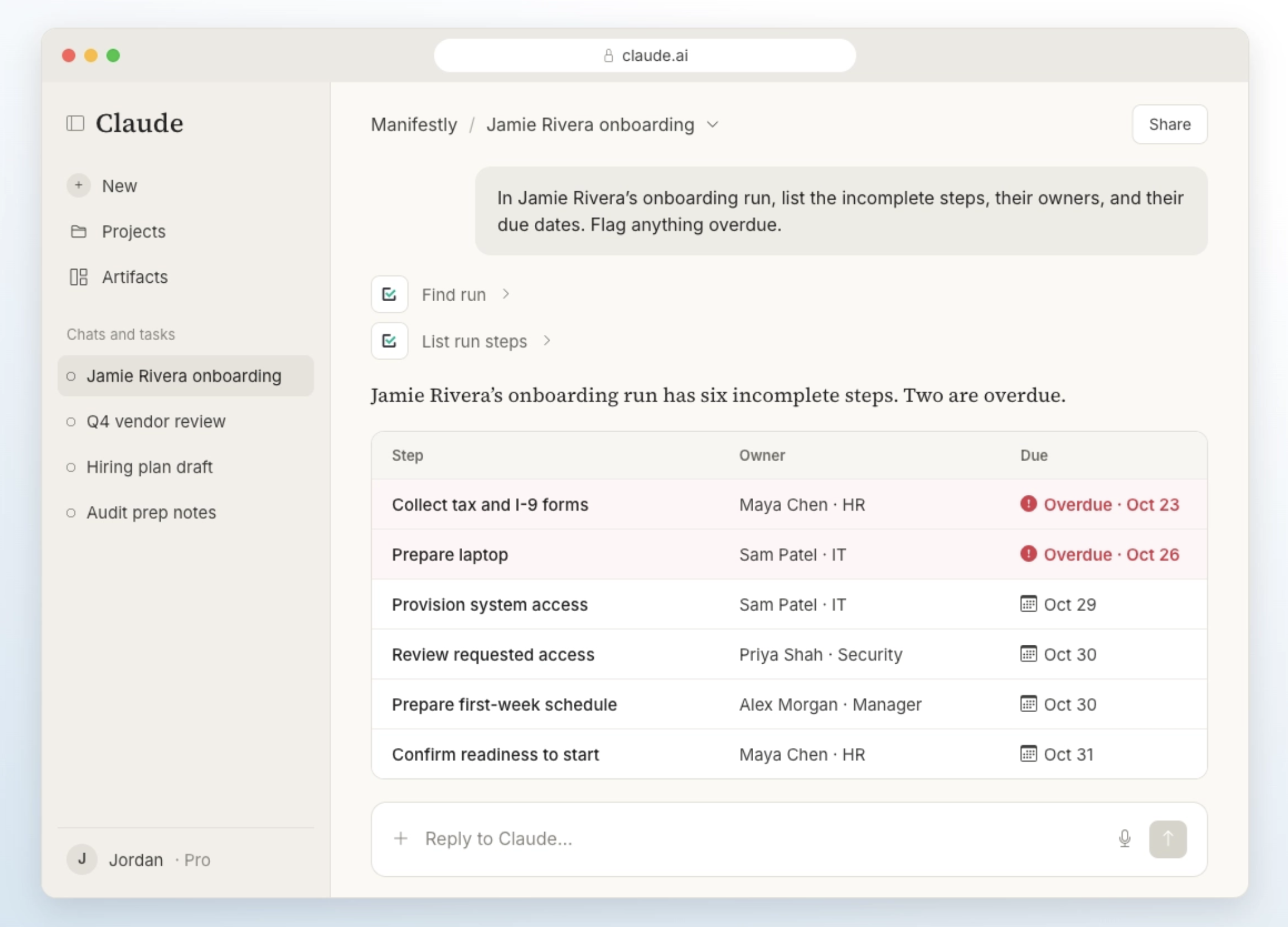This screenshot has width=1288, height=927.
Task: Click the claude.ai address bar
Action: (645, 56)
